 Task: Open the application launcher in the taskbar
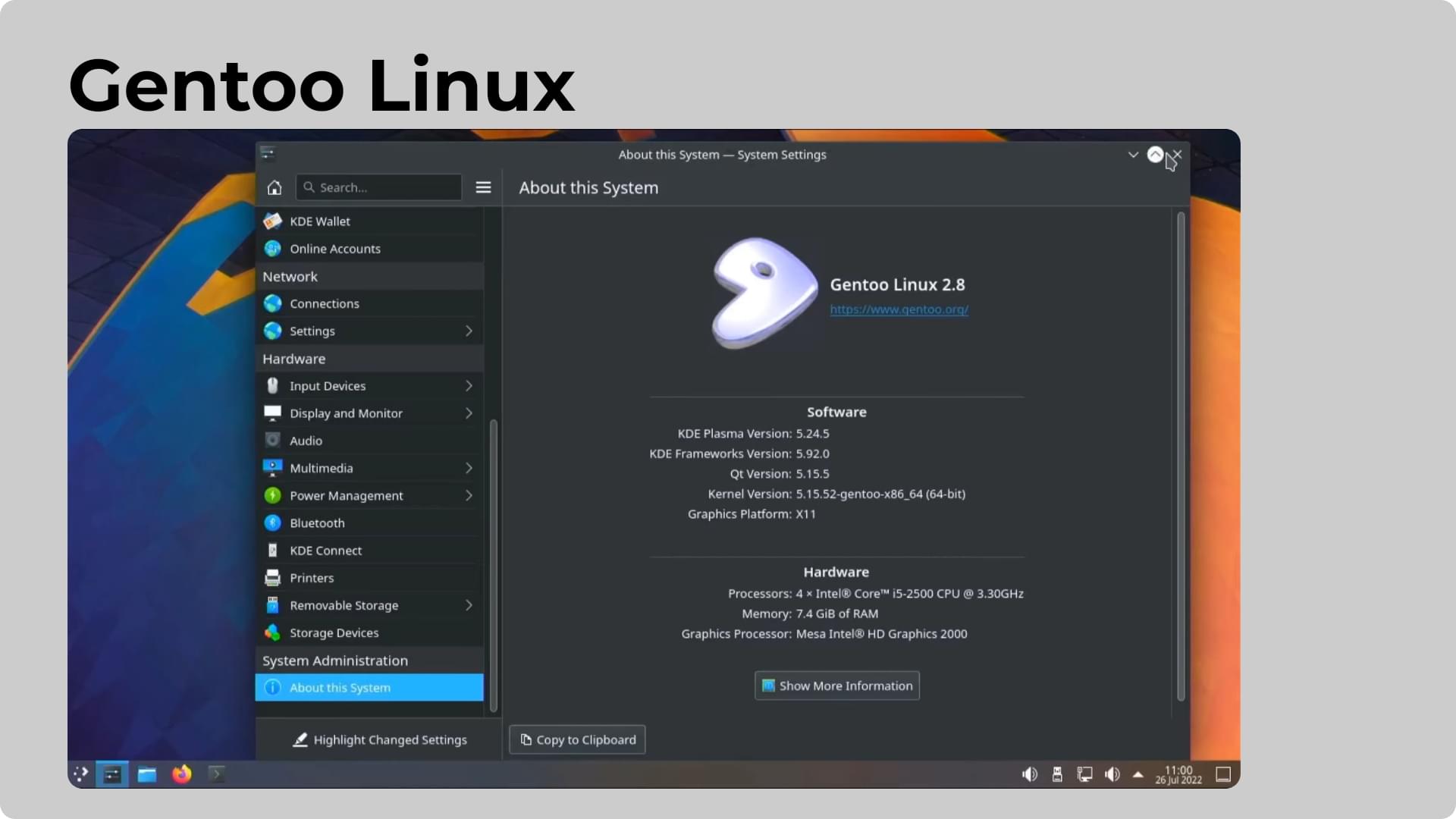click(80, 774)
